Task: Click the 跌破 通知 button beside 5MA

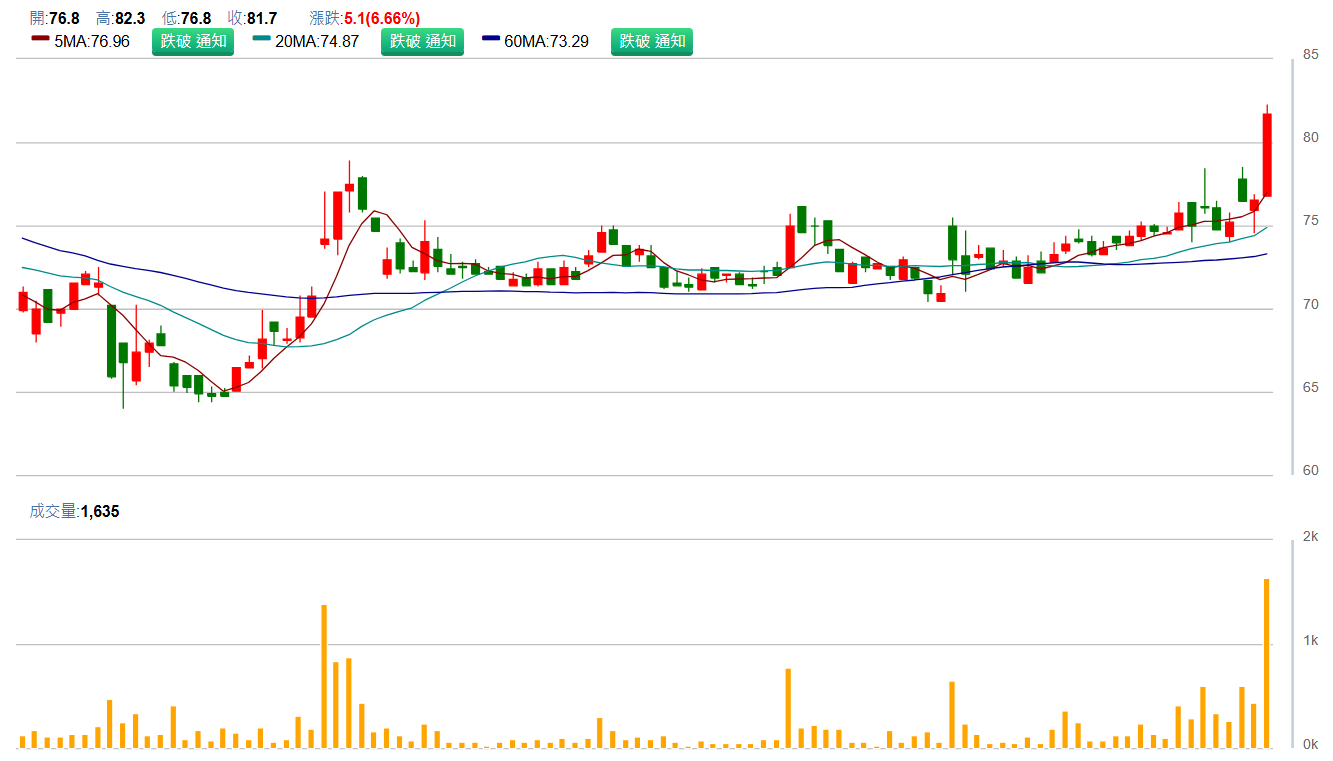Action: pos(193,41)
